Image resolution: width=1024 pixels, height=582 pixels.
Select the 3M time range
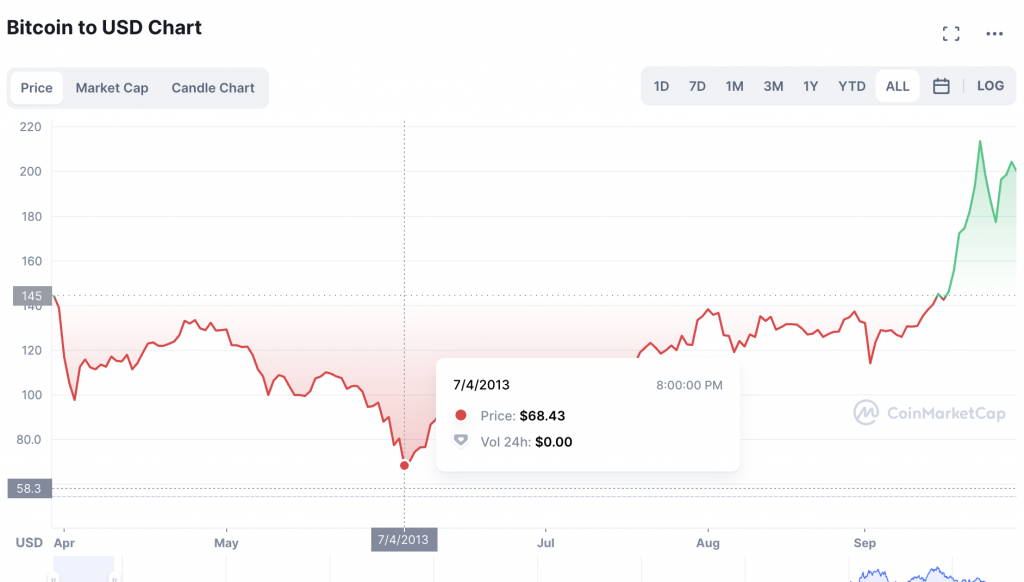click(773, 86)
